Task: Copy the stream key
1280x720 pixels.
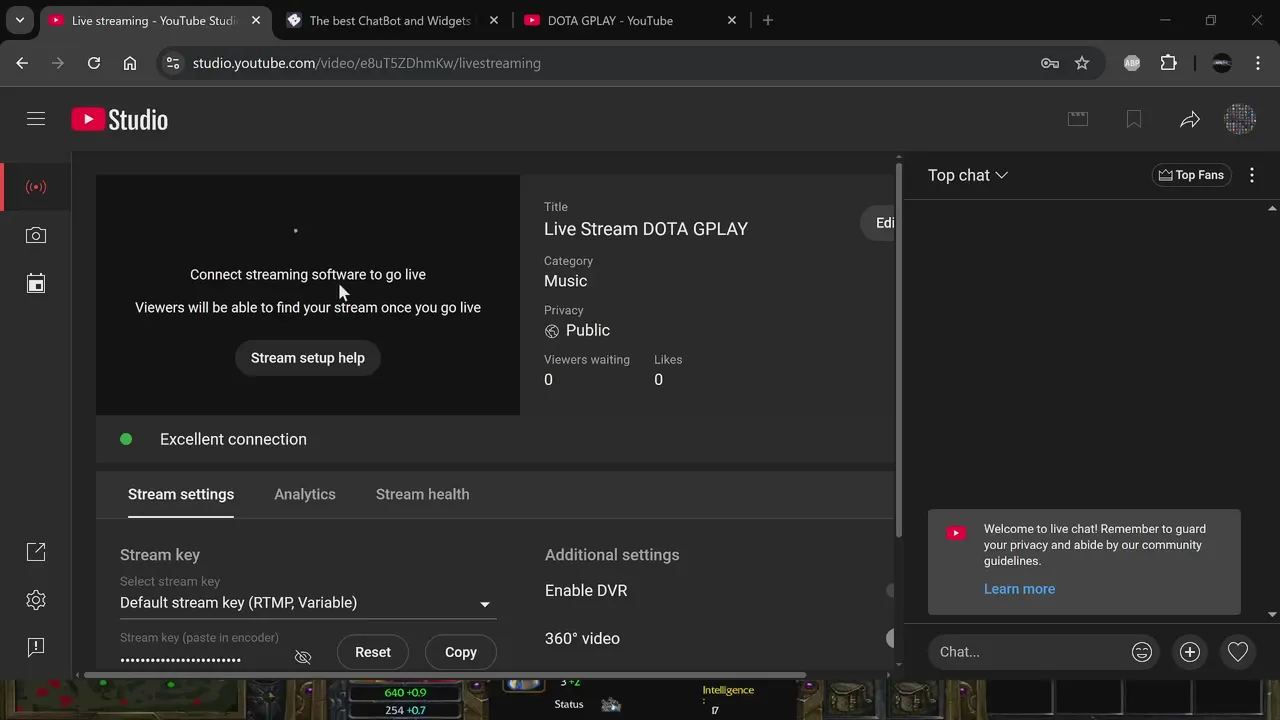Action: pyautogui.click(x=461, y=652)
